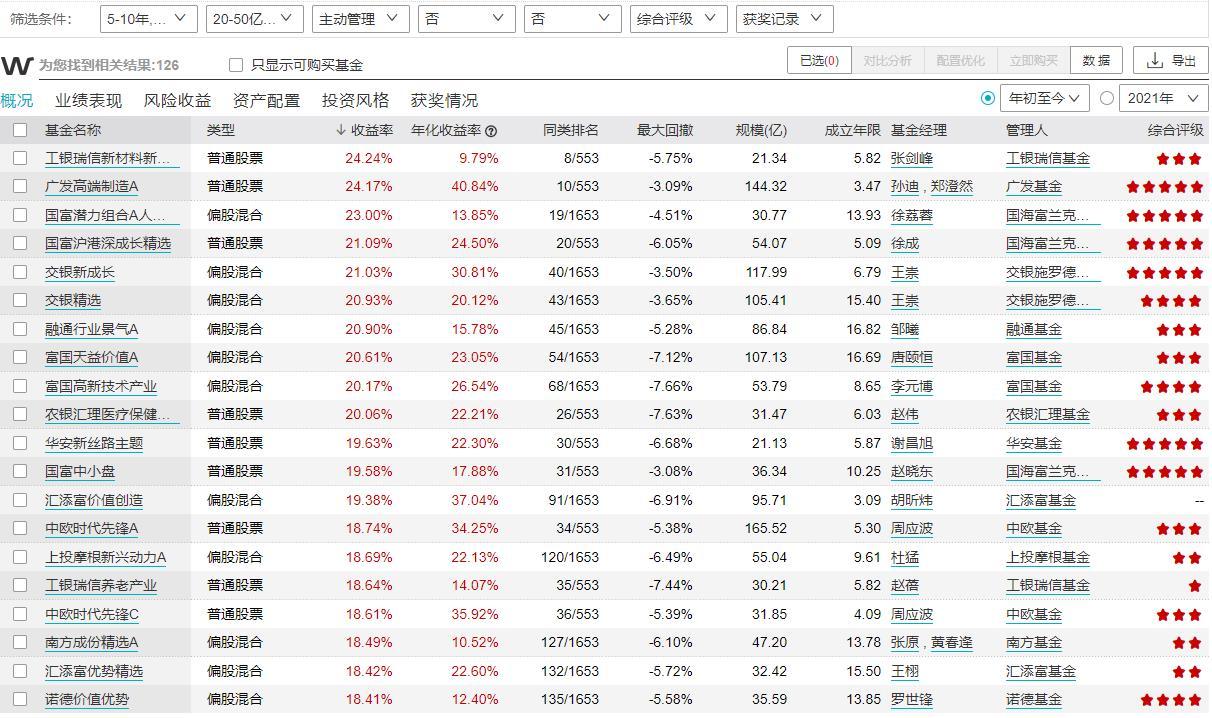Open the 5-10年 filter dropdown
The width and height of the screenshot is (1212, 718).
[149, 18]
